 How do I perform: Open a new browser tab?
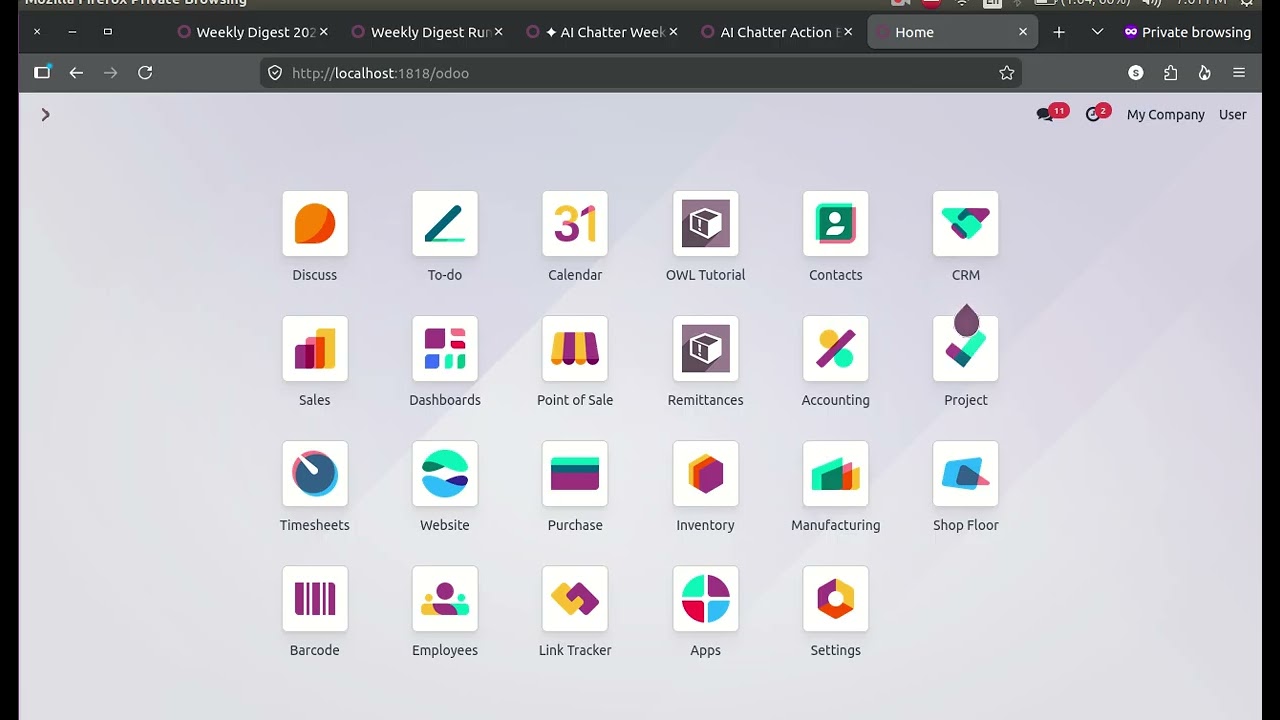pyautogui.click(x=1059, y=32)
